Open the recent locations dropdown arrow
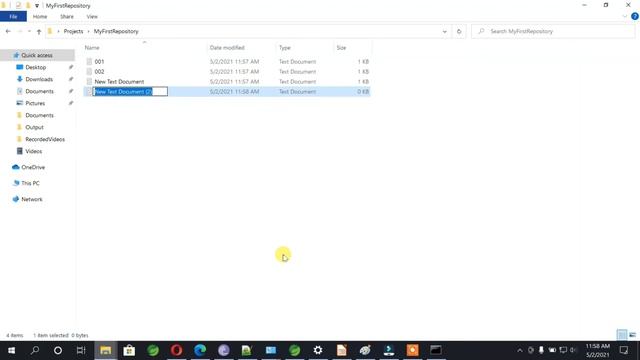Screen dimensions: 640x360 coord(29,31)
